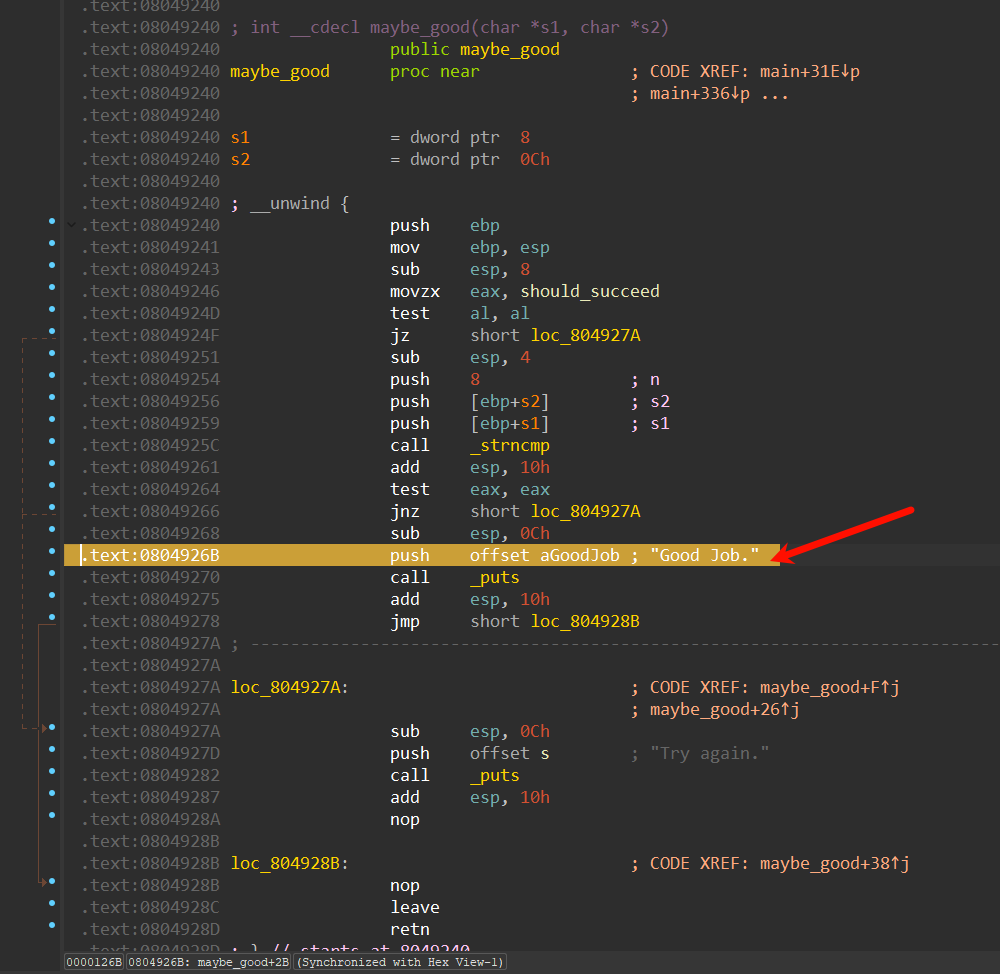The image size is (1000, 974).
Task: Toggle breakpoint dot at address 08049240
Action: pyautogui.click(x=52, y=221)
